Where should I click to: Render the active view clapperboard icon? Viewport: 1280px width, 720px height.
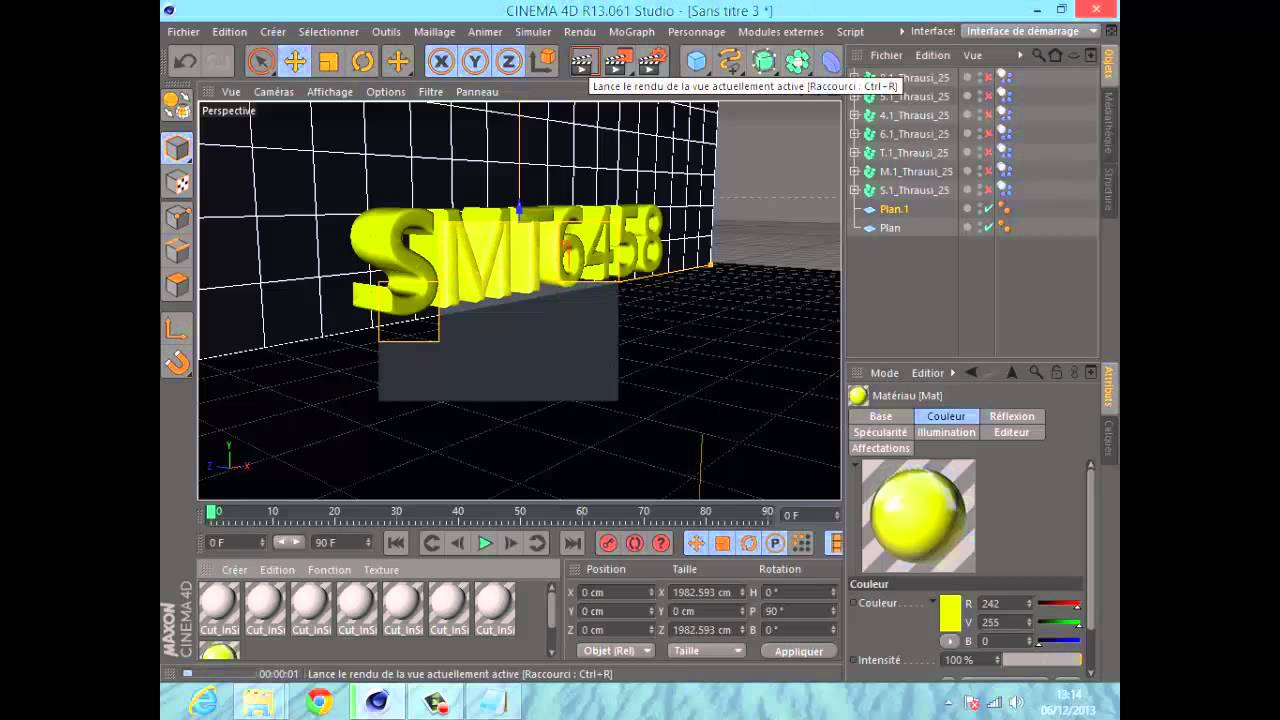coord(583,62)
